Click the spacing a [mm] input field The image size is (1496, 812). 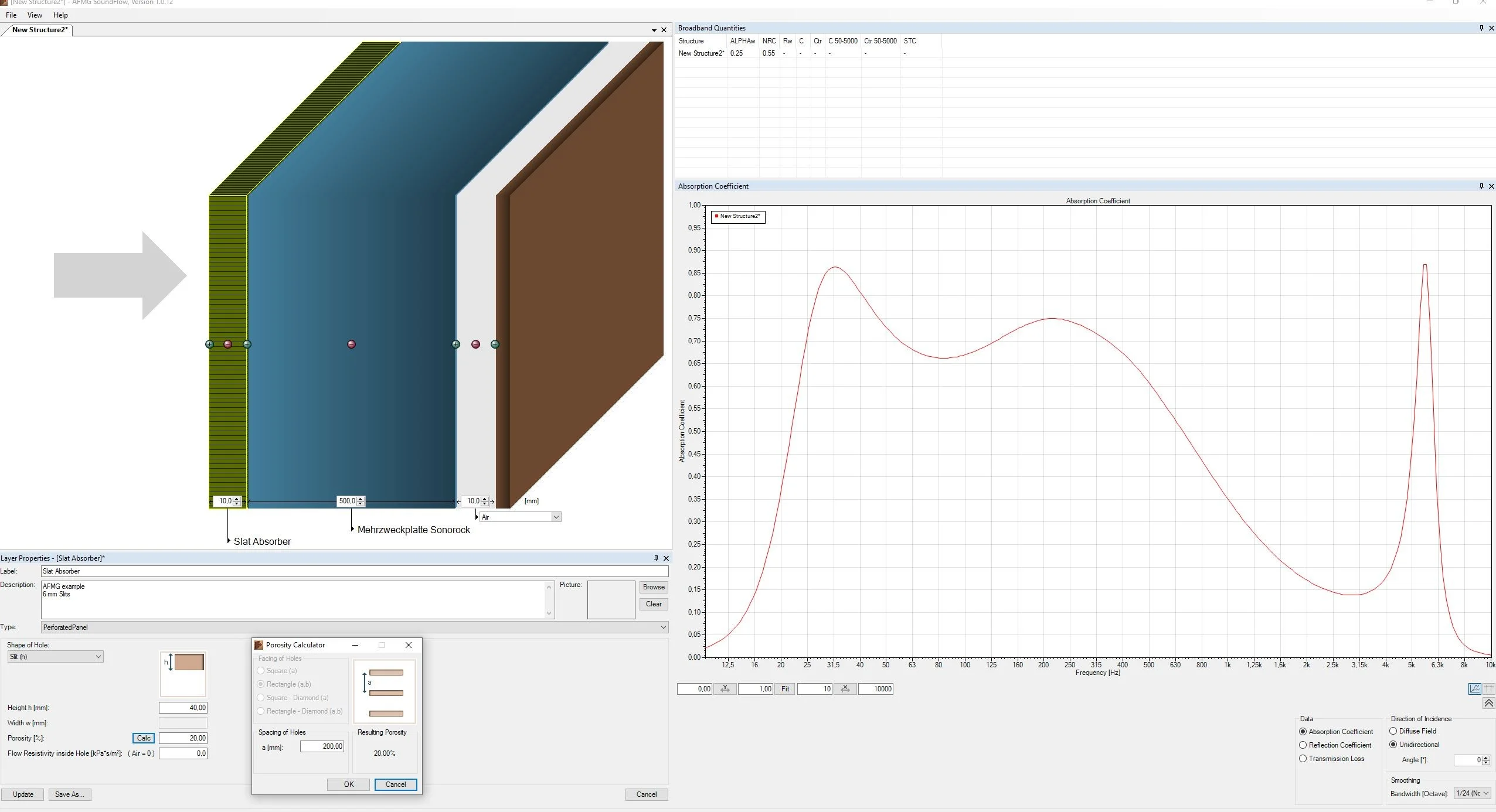coord(322,746)
